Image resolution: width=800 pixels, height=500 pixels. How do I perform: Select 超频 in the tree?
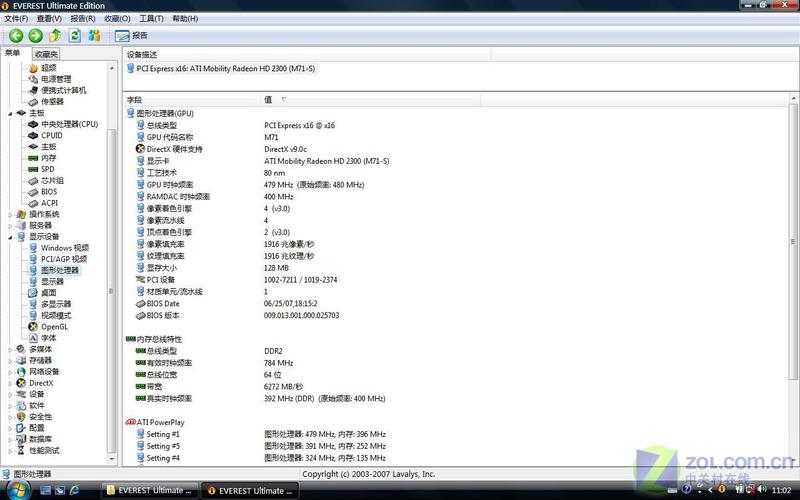pos(48,68)
